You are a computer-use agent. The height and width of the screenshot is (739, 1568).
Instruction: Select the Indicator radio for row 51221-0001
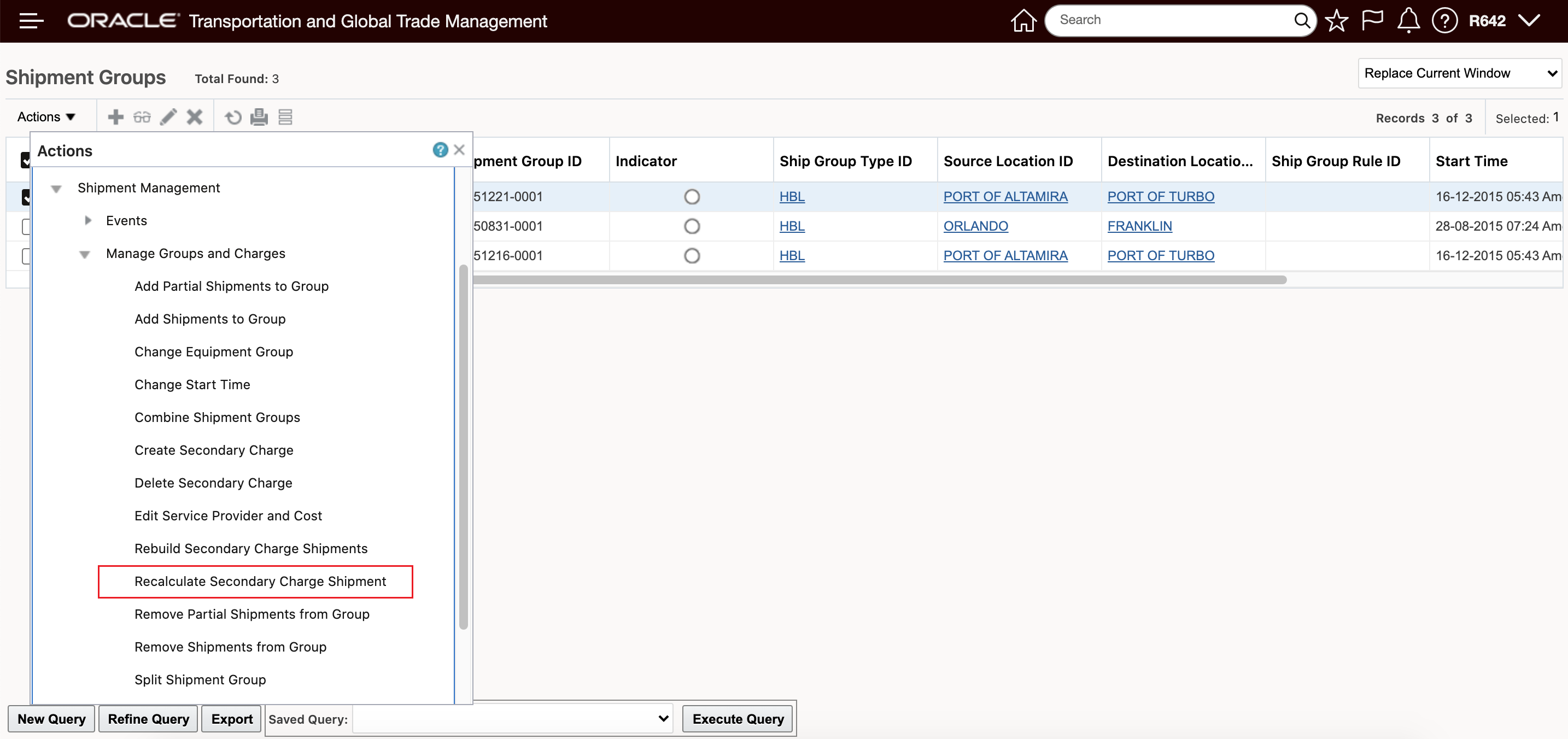(692, 197)
